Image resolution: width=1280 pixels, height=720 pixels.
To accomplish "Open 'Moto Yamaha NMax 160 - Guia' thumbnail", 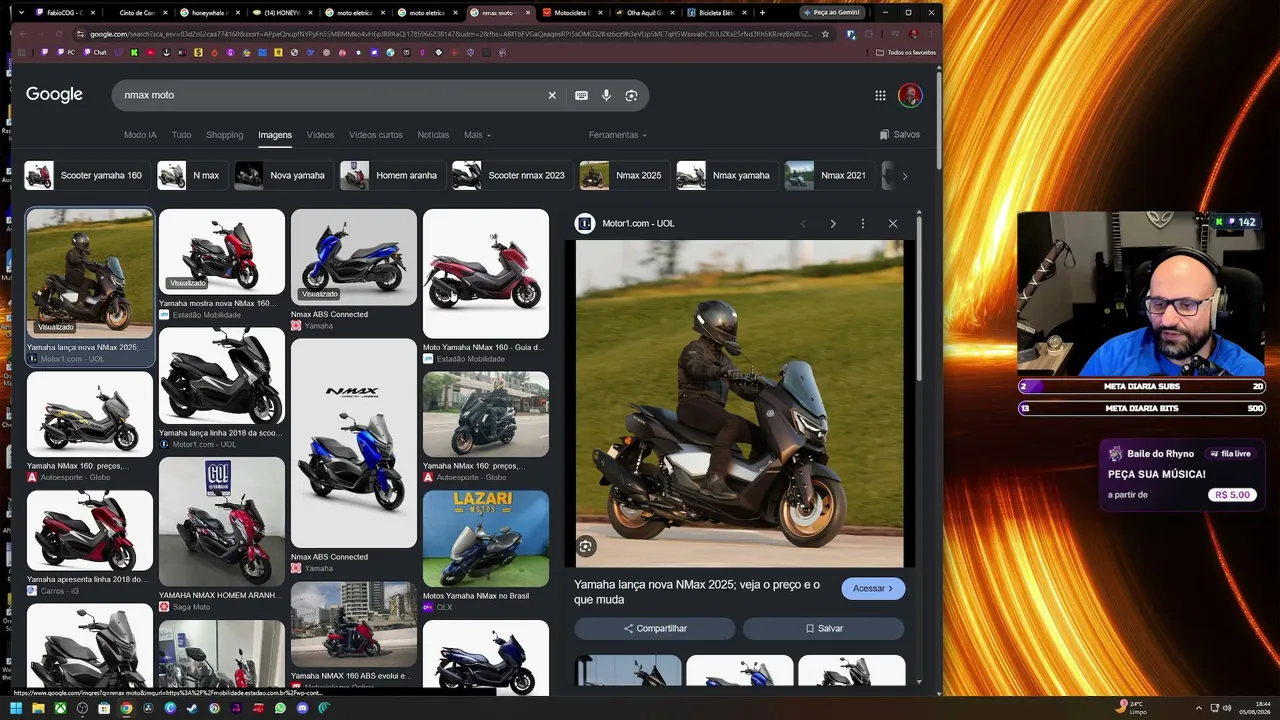I will 486,274.
